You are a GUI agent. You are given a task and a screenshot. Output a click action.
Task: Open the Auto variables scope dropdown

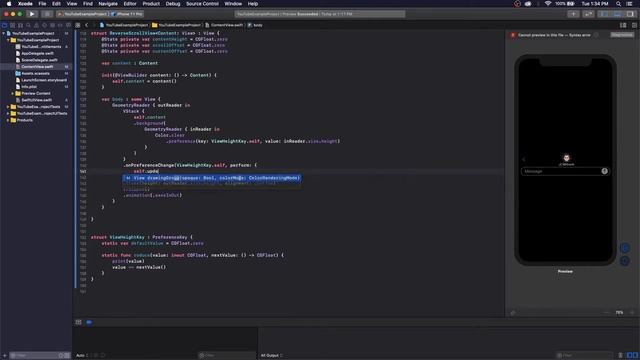tap(82, 356)
